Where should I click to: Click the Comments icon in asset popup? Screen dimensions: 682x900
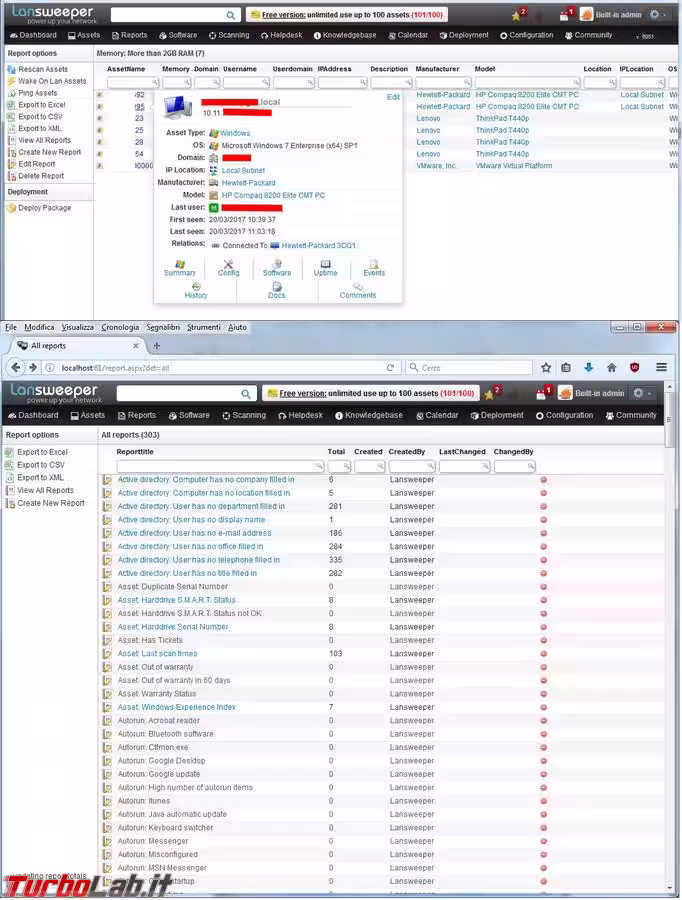[x=357, y=290]
